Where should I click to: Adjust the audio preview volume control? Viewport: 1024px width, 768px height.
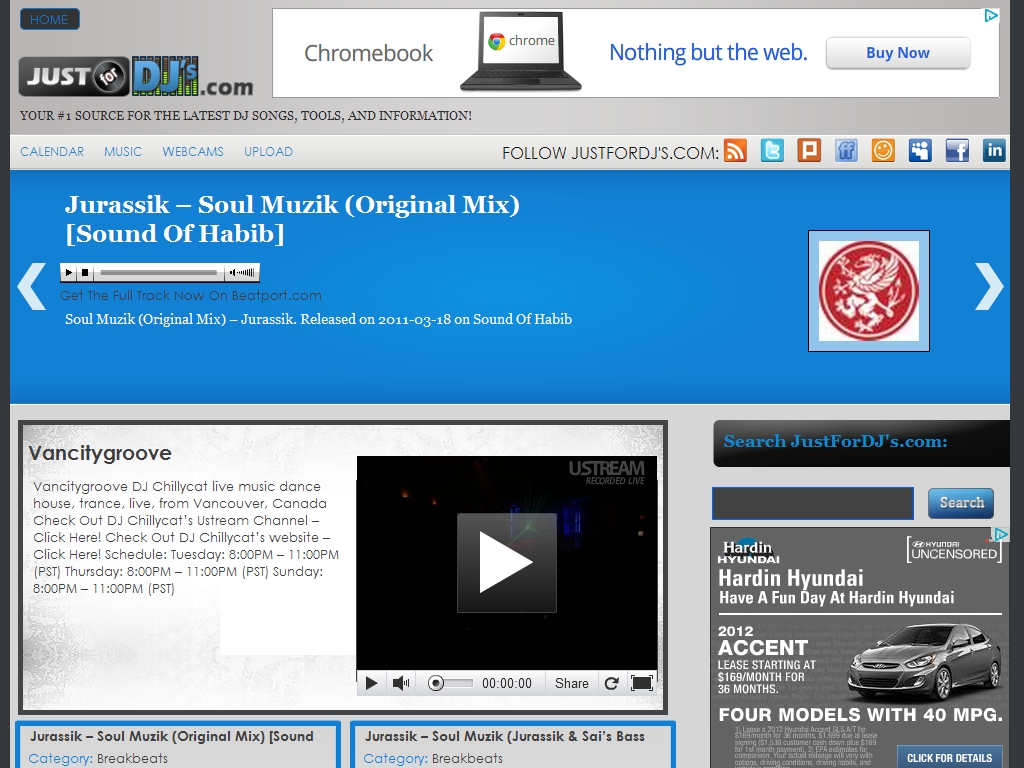point(242,272)
